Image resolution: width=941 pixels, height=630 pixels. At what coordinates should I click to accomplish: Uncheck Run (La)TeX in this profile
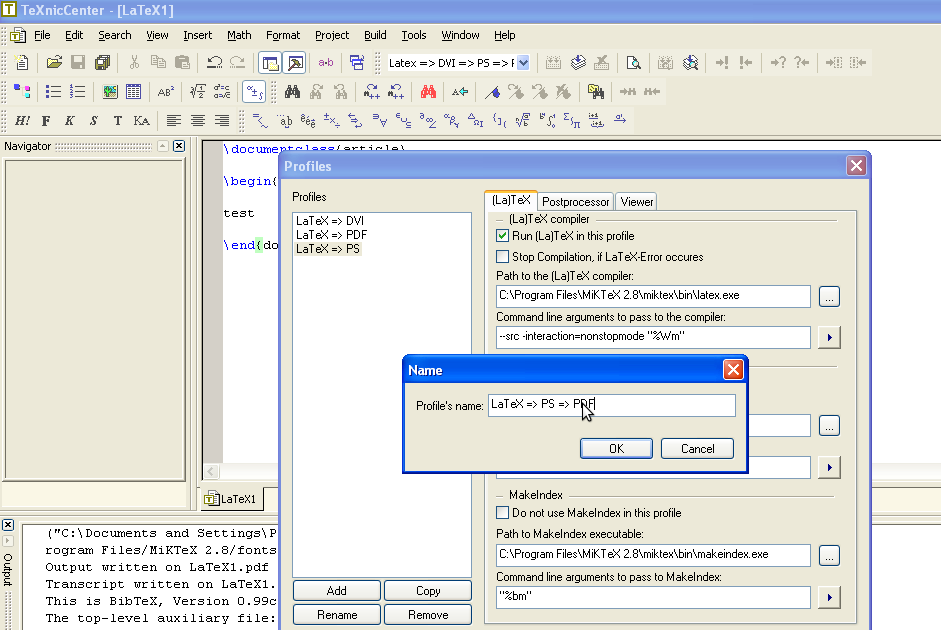click(x=502, y=236)
